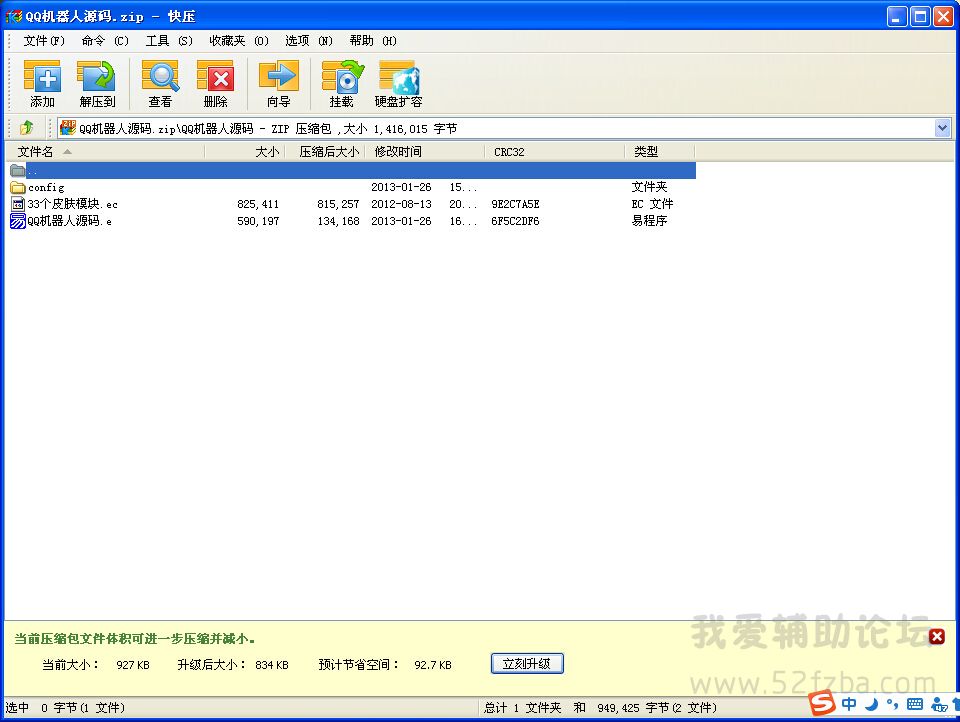The image size is (960, 722).
Task: Minimize the 快压 window
Action: 897,17
